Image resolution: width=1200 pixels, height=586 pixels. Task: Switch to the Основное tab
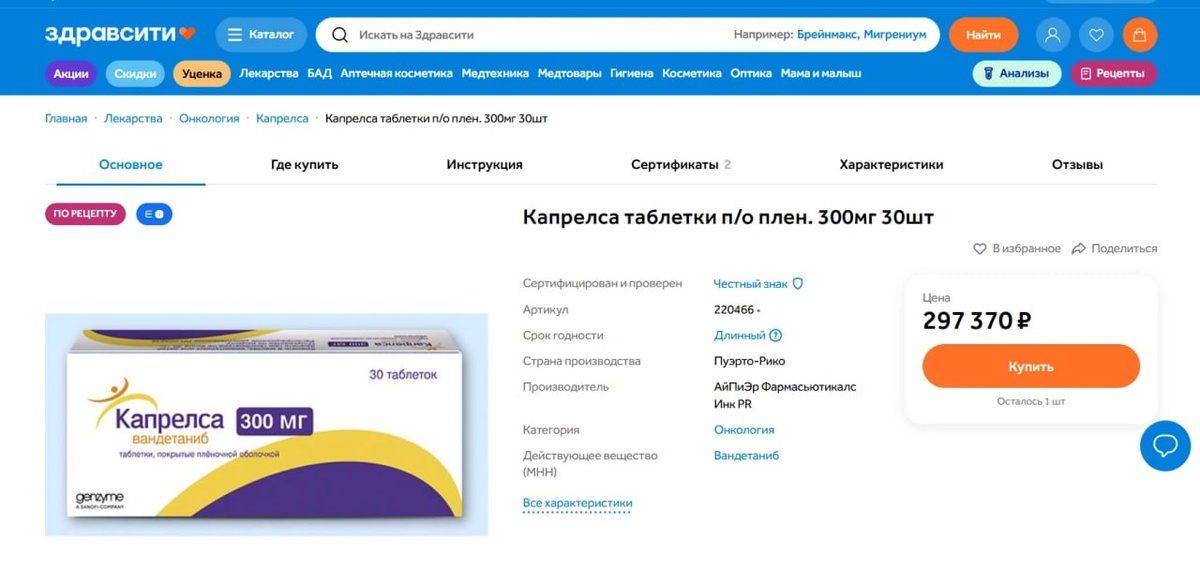pos(131,165)
